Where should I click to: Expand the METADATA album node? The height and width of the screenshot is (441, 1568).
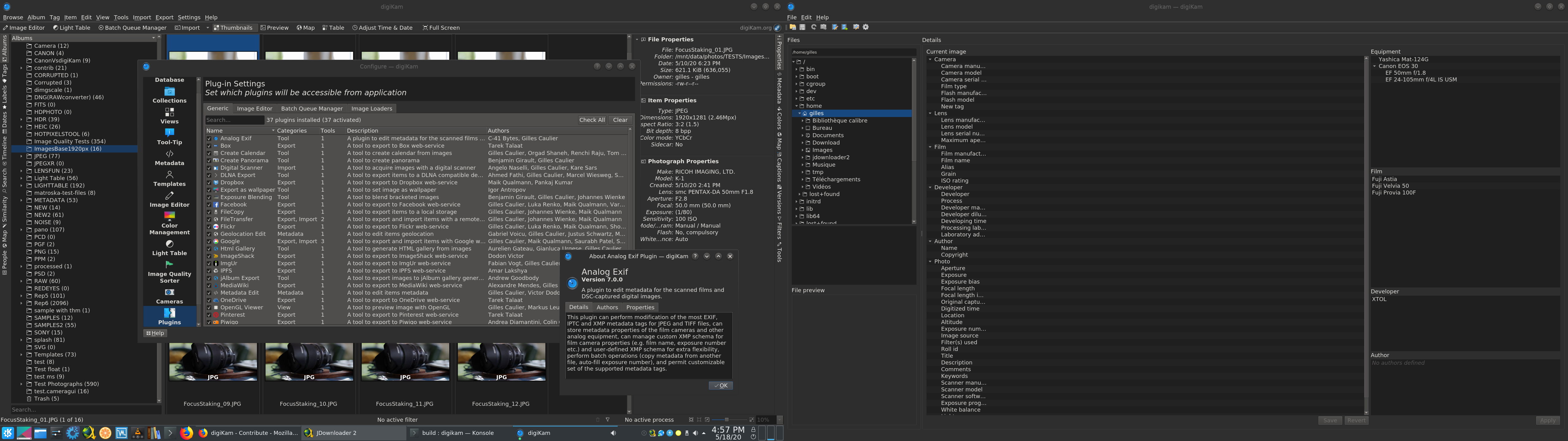tap(21, 200)
